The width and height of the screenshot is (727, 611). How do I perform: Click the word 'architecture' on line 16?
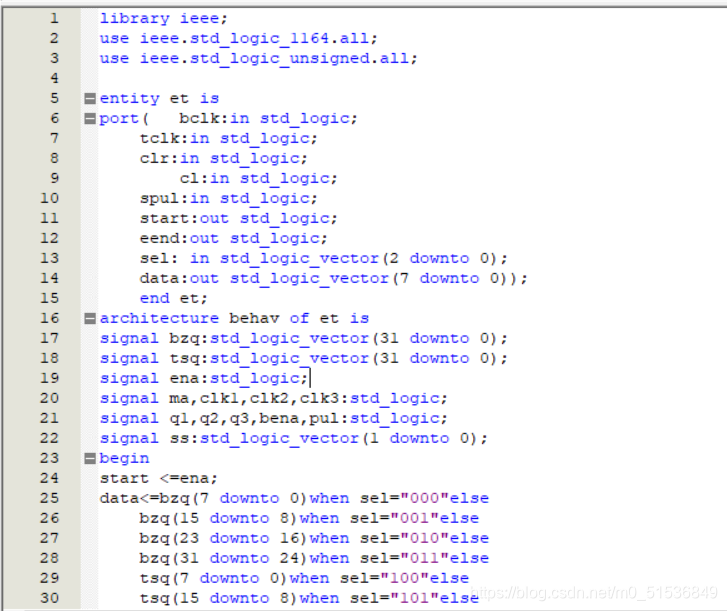coord(159,318)
